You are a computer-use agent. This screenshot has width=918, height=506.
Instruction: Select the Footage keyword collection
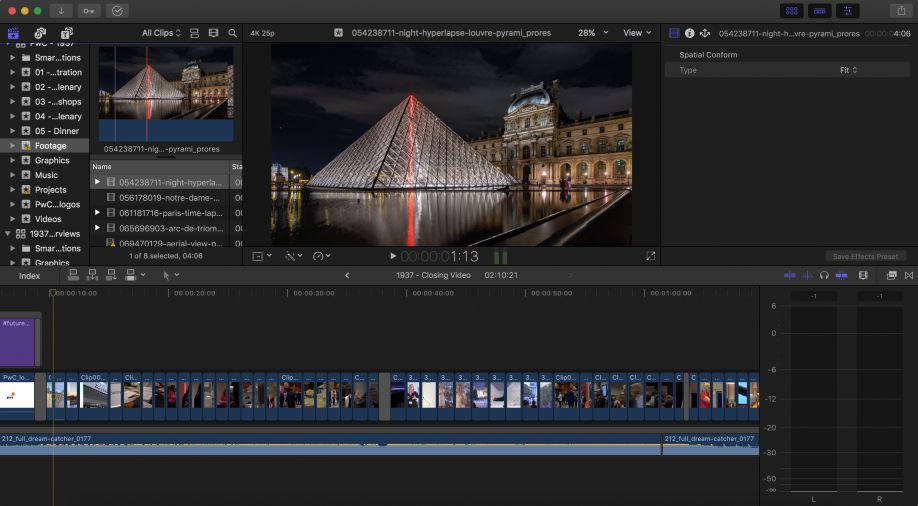(x=50, y=146)
